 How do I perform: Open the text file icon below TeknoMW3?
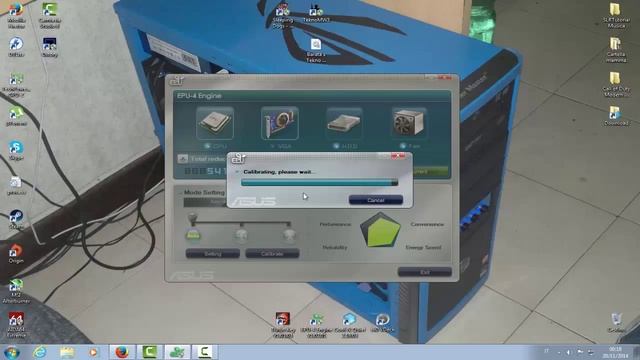point(316,51)
